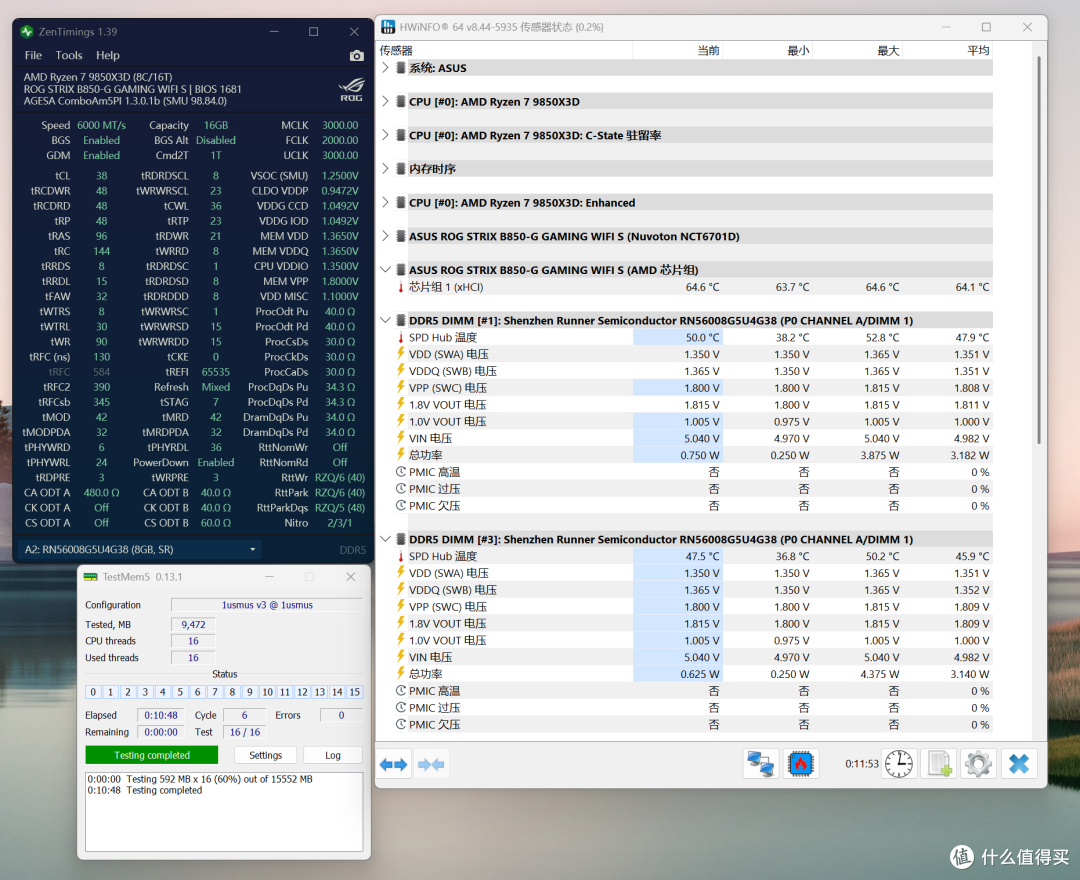1080x880 pixels.
Task: Click the ROG logo in ZenTimings
Action: coord(351,90)
